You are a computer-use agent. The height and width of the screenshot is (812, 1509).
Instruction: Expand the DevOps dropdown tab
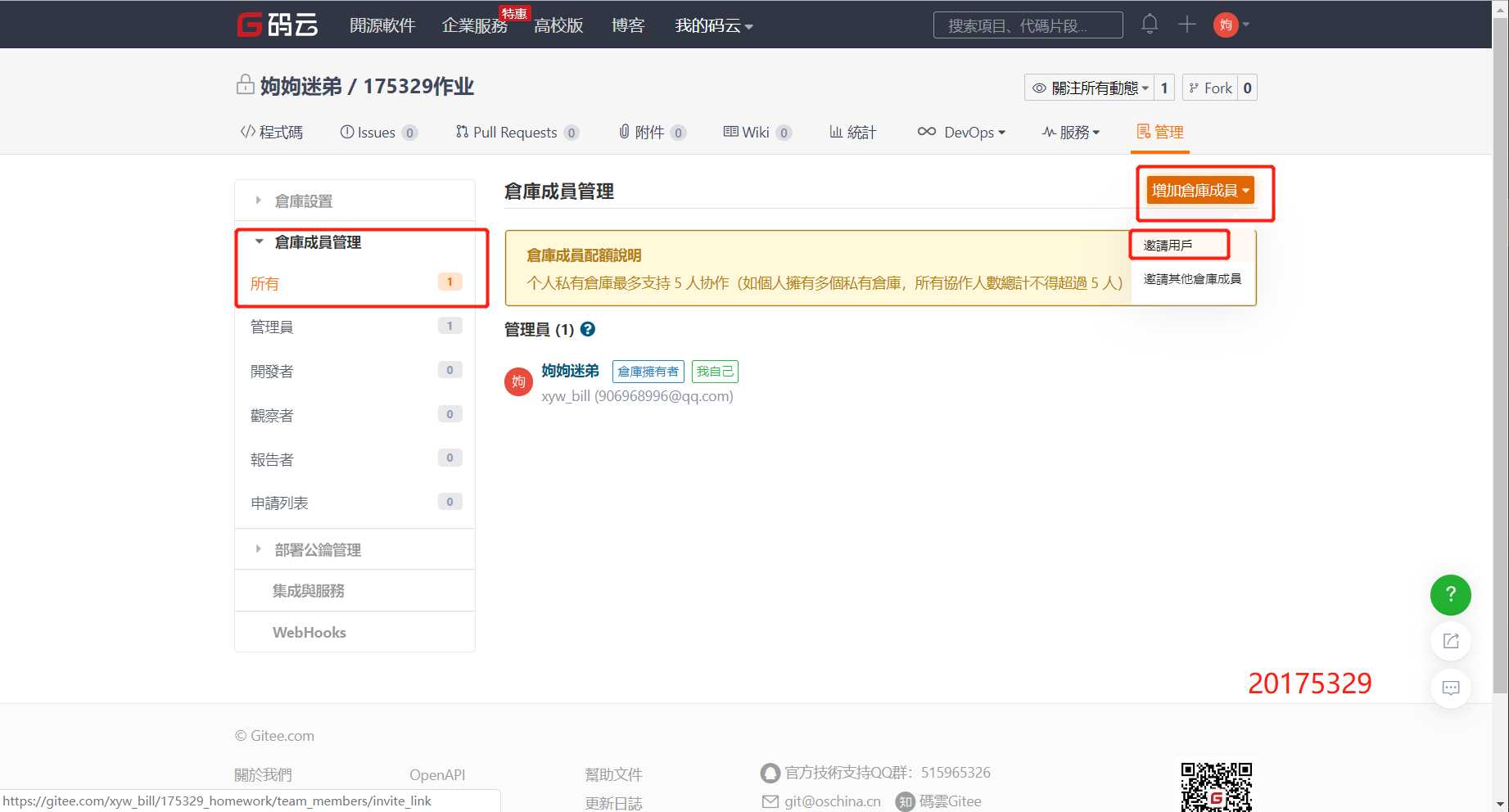(x=961, y=132)
